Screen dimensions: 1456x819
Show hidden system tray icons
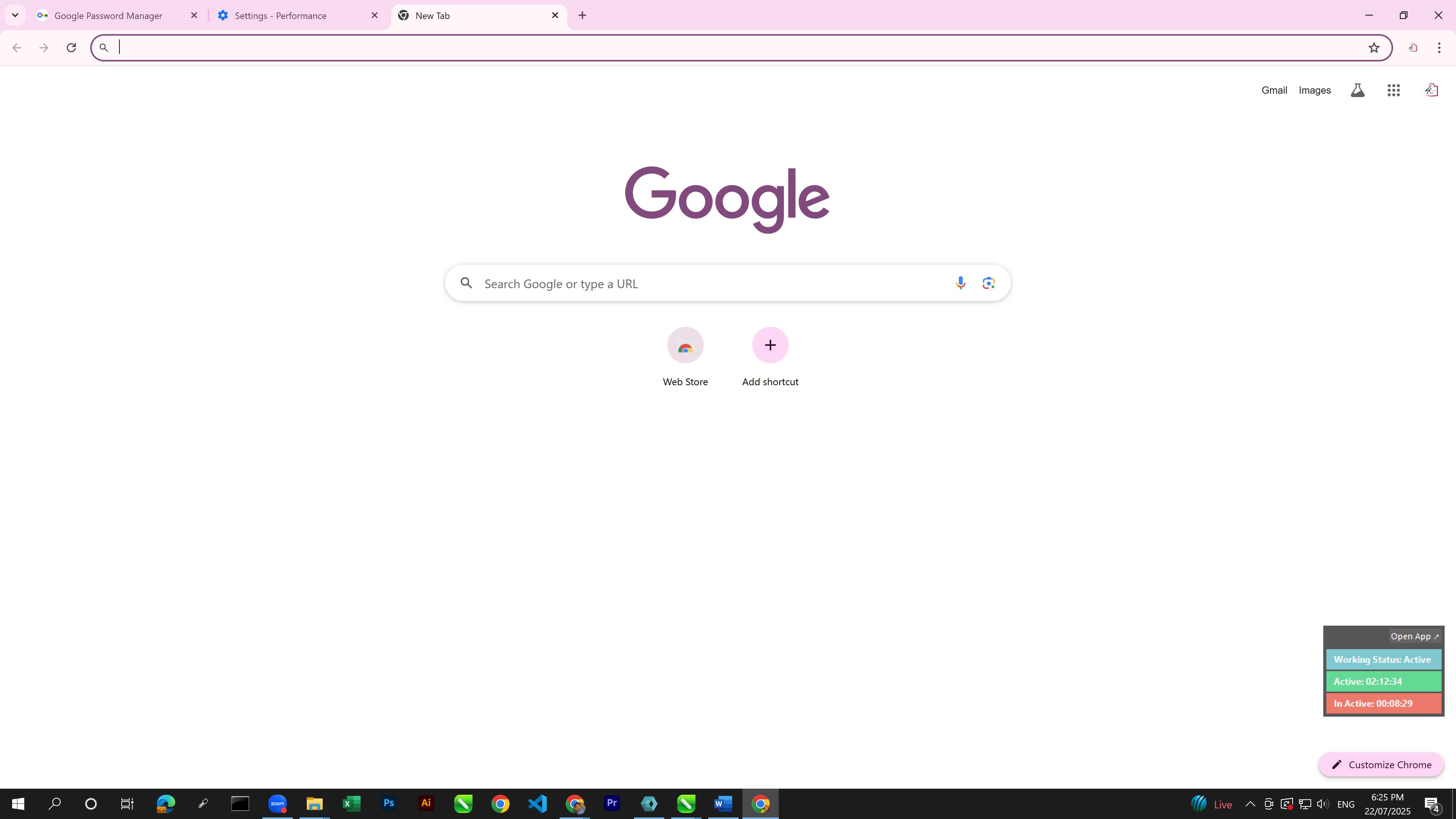point(1250,804)
